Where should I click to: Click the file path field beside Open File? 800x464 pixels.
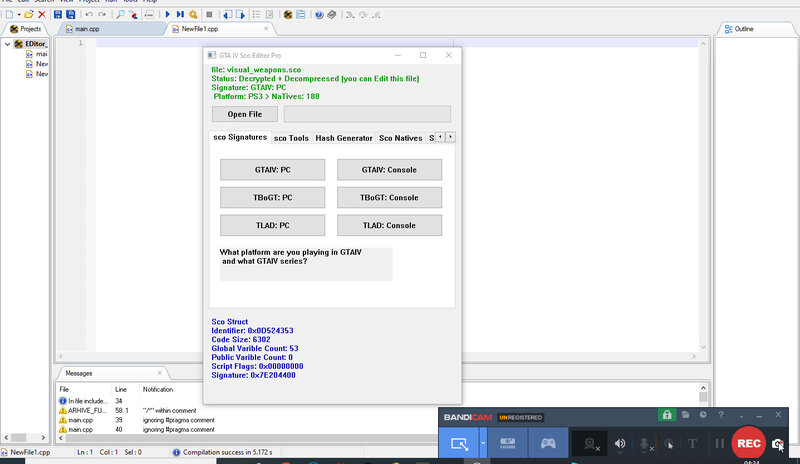(367, 114)
